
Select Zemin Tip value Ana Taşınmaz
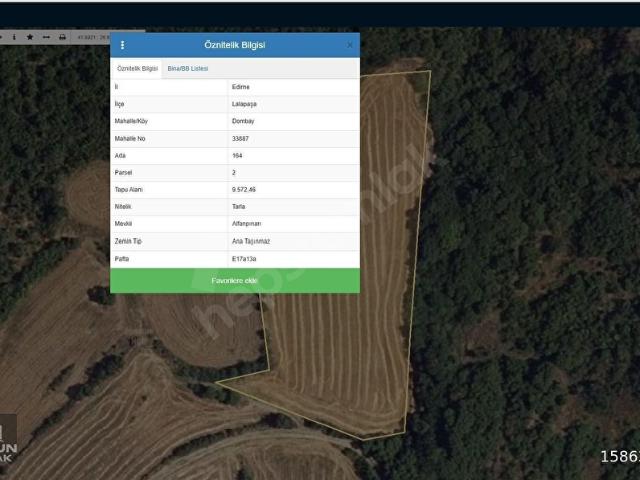(251, 241)
